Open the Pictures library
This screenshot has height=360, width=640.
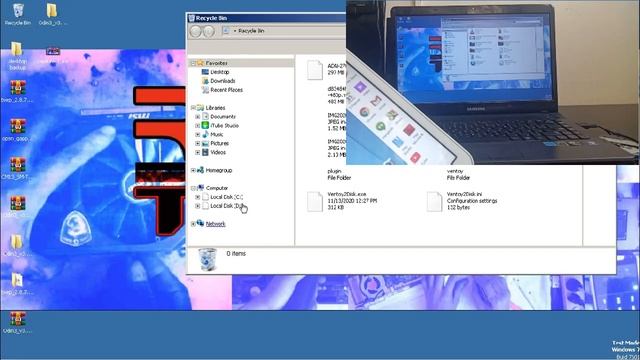(x=220, y=144)
